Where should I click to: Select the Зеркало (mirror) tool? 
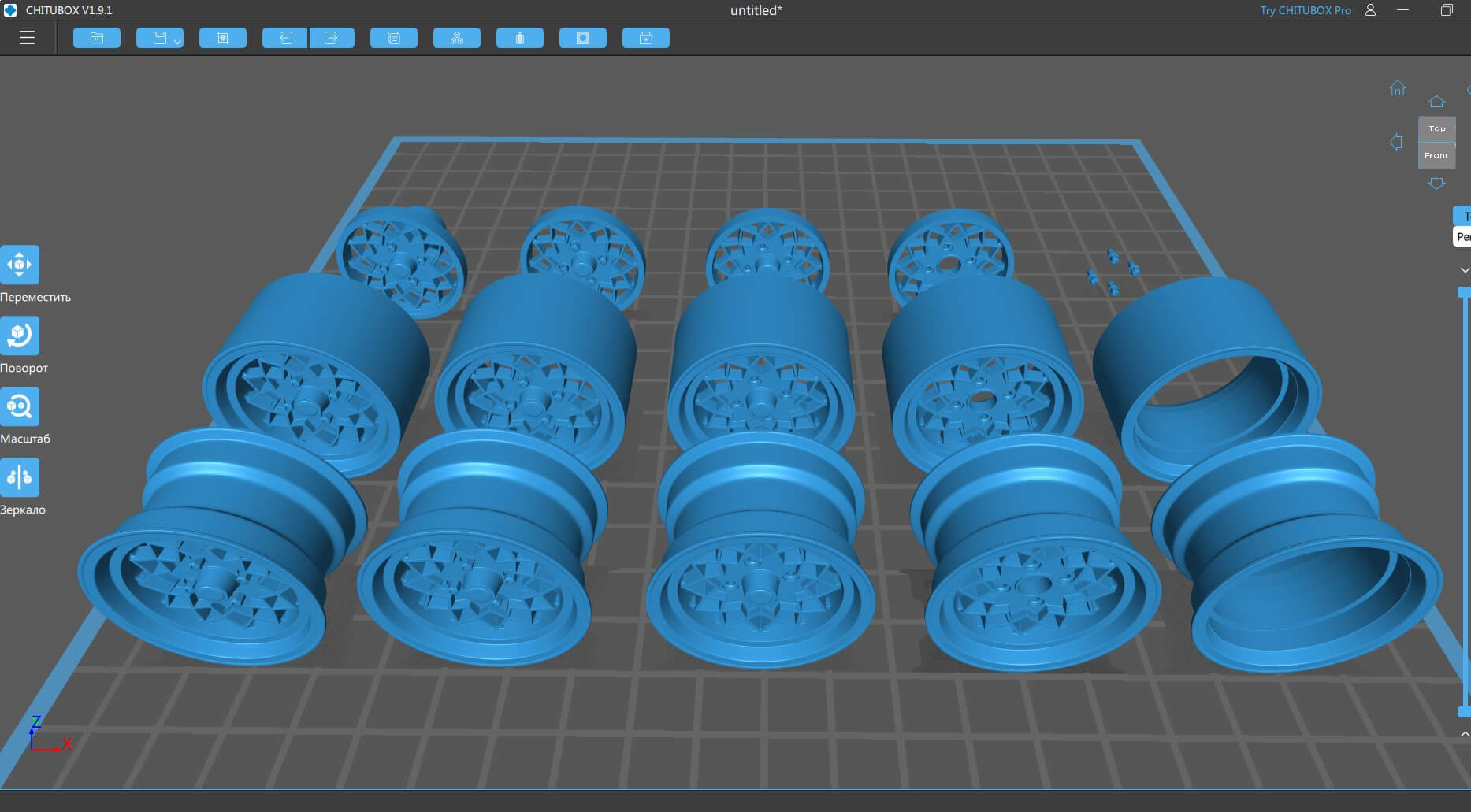click(20, 477)
